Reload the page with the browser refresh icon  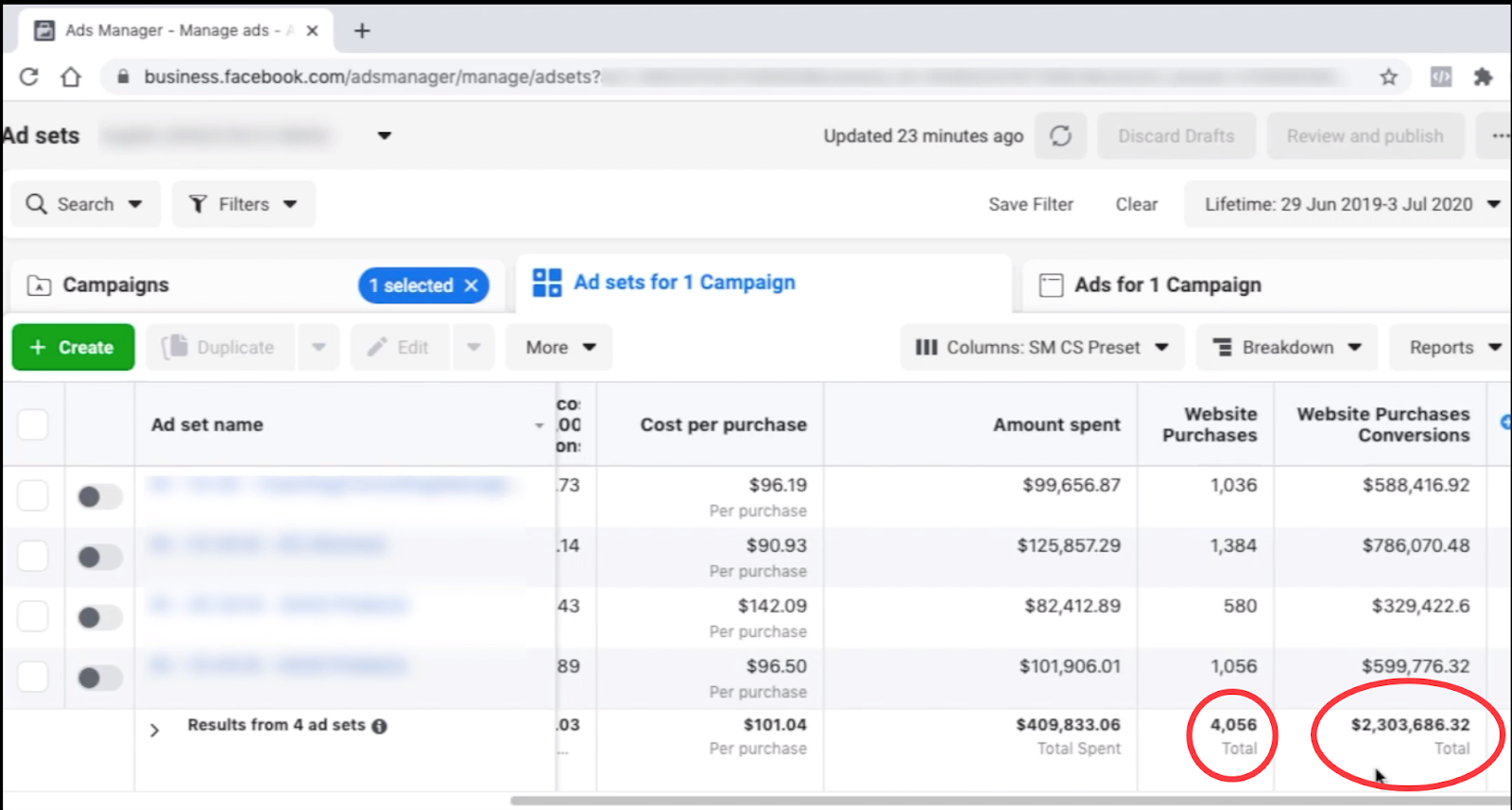[x=29, y=77]
